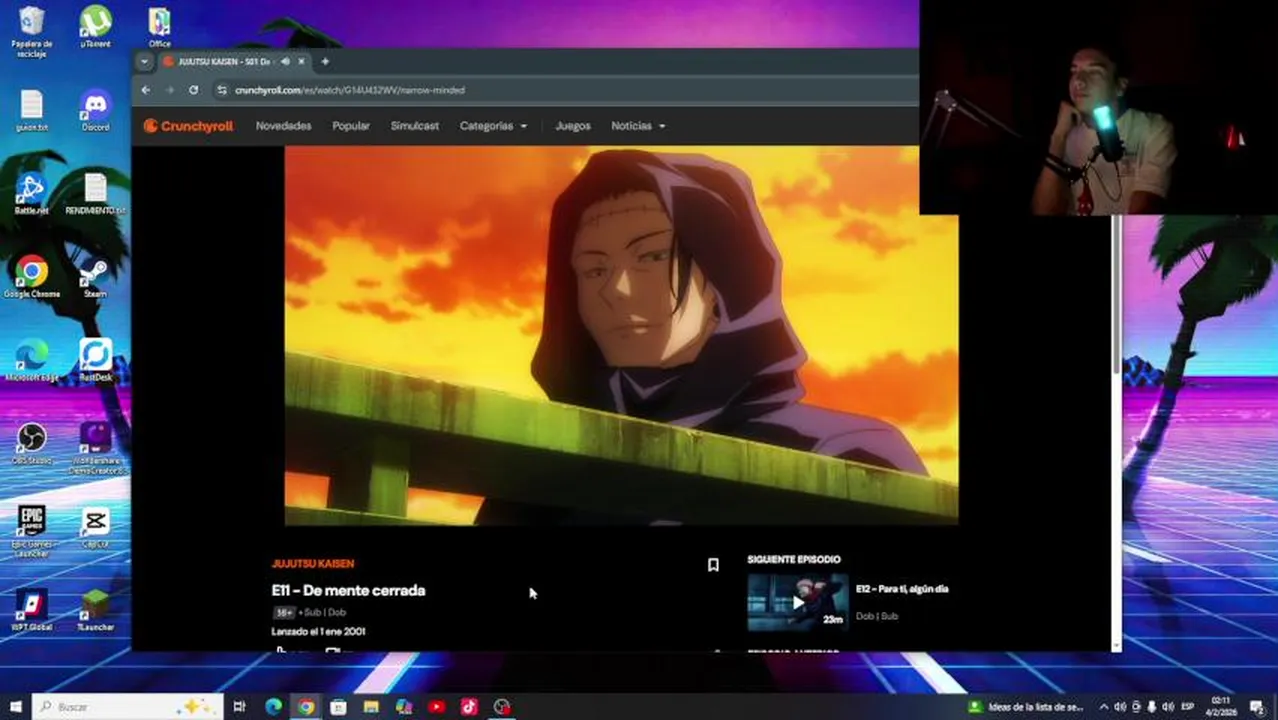Screen dimensions: 1278x720
Task: Open the Office desktop shortcut
Action: coord(159,27)
